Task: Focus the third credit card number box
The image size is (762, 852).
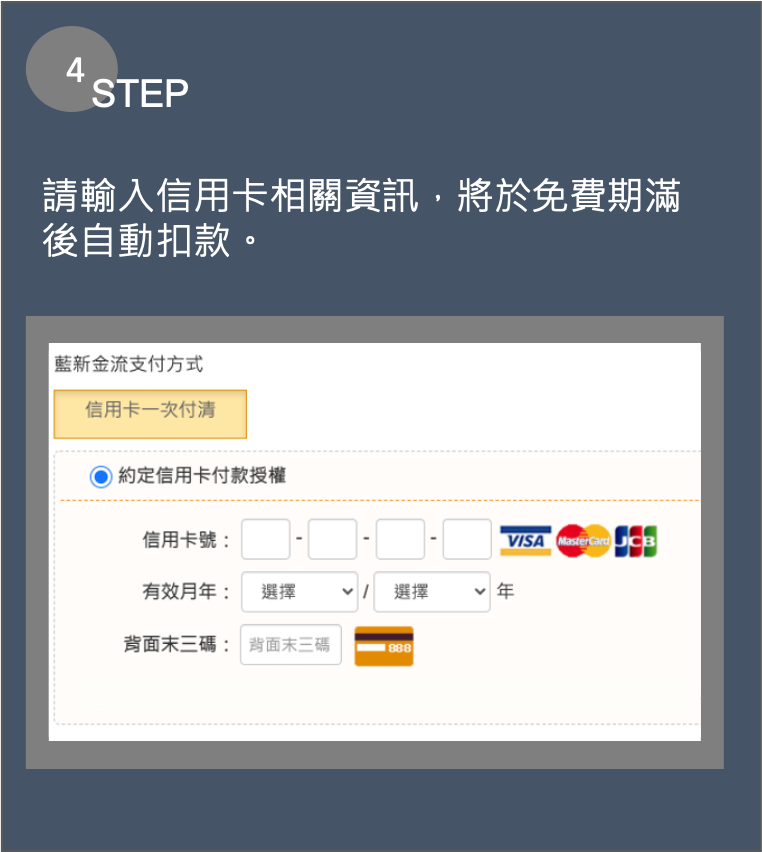Action: click(x=400, y=539)
